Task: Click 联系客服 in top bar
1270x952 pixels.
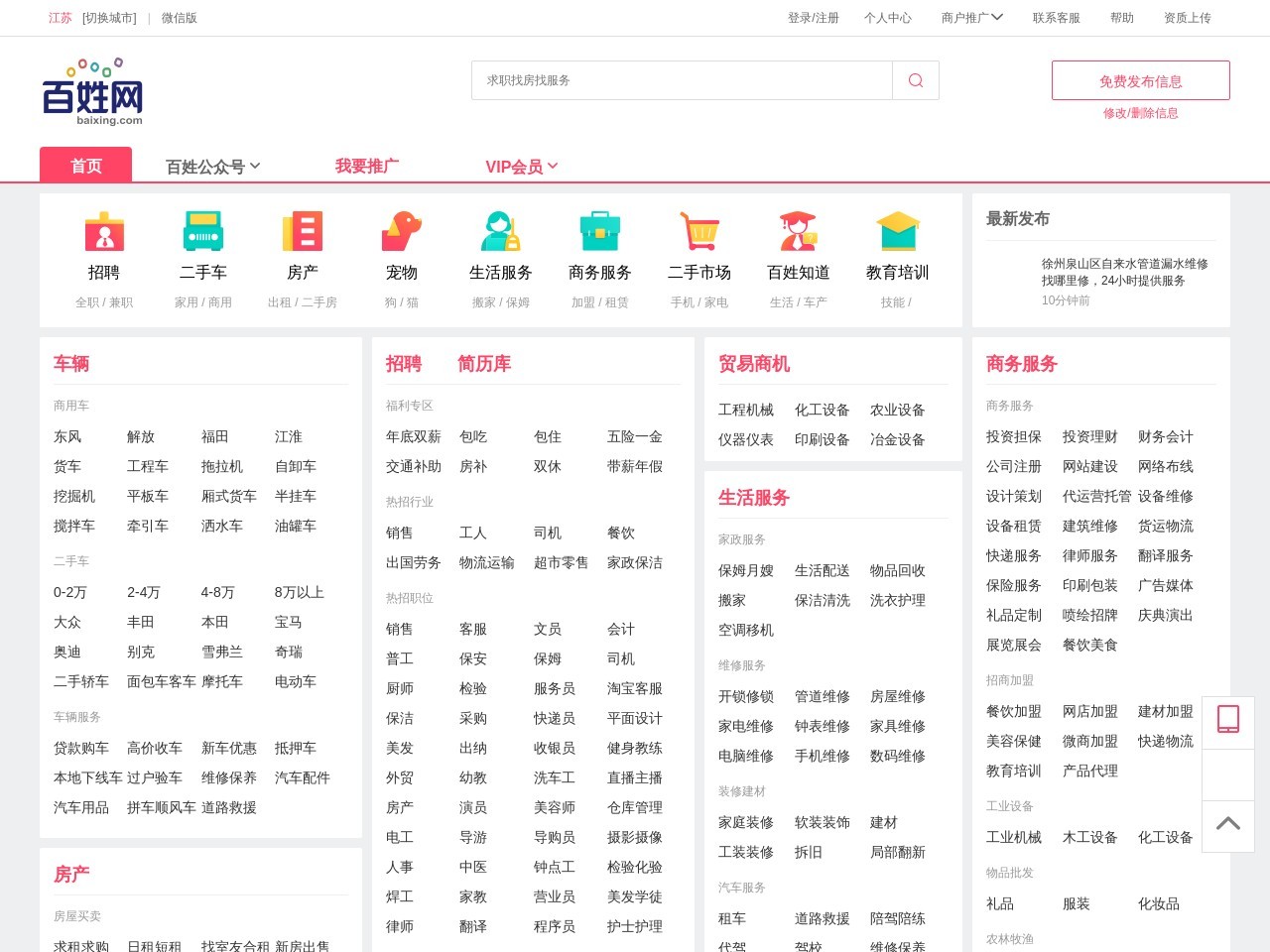Action: tap(1057, 18)
